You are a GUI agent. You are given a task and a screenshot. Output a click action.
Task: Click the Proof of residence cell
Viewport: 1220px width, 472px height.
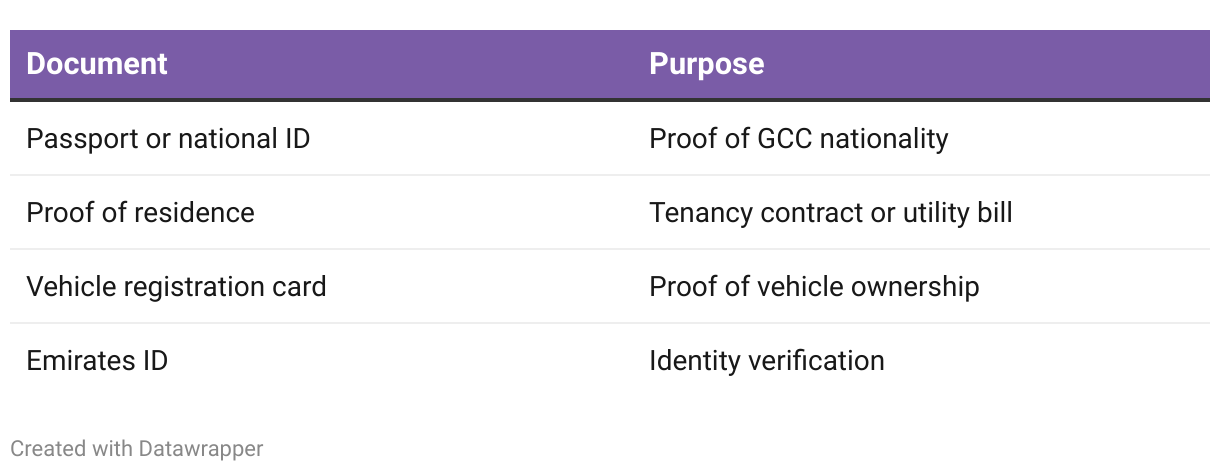click(140, 212)
